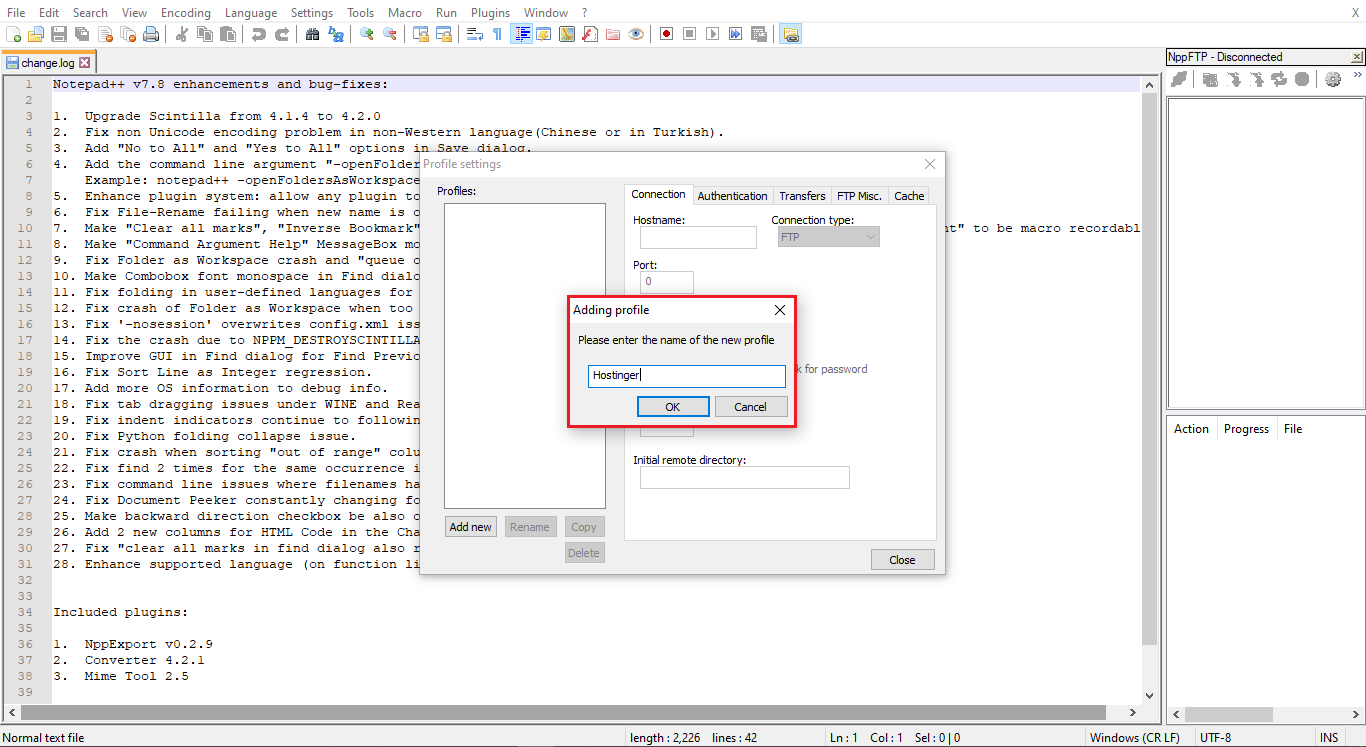The width and height of the screenshot is (1366, 747).
Task: Select the Replace icon on the toolbar
Action: point(336,33)
